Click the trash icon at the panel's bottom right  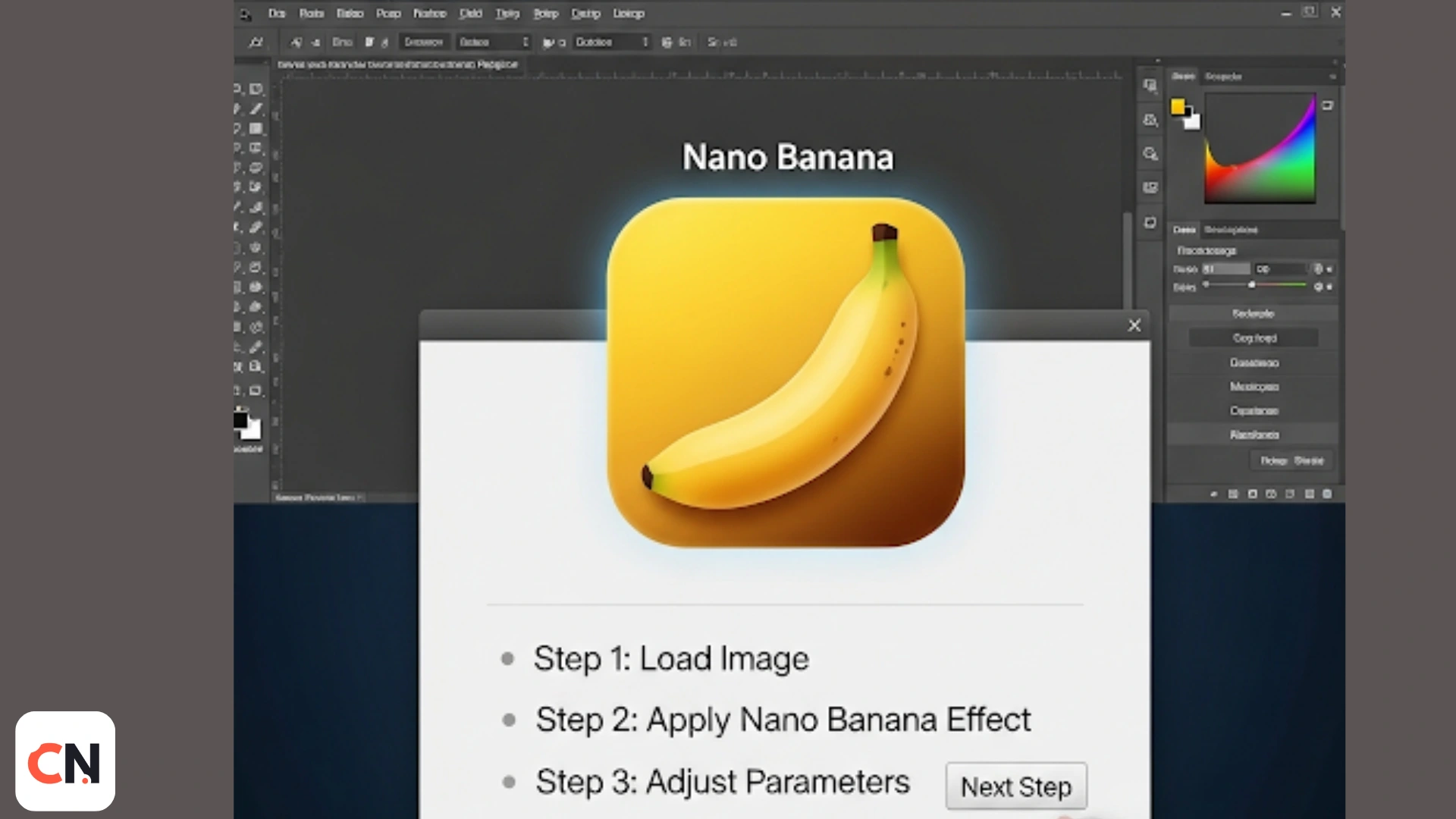pos(1328,494)
